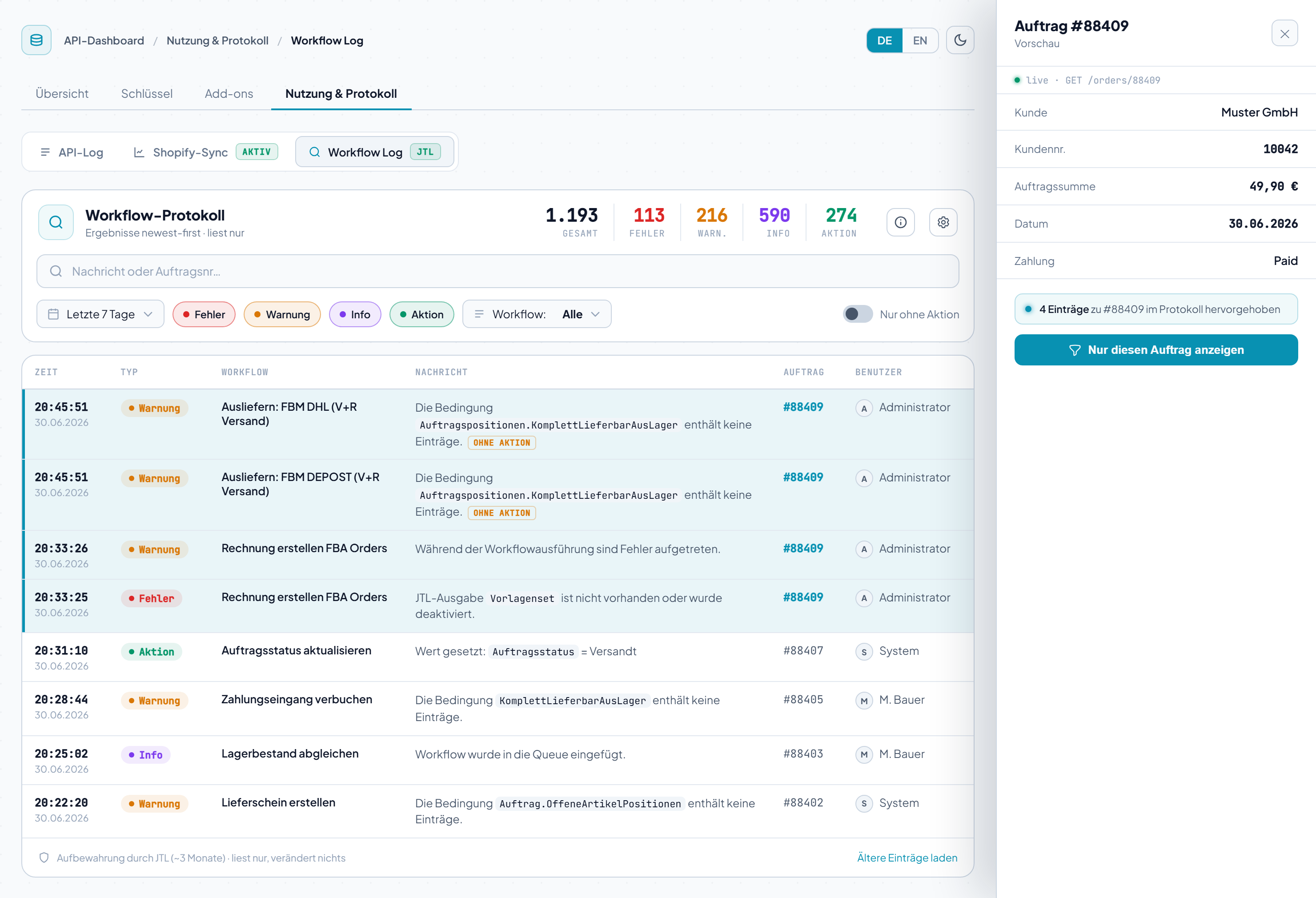Click the 216 Warn. counter

coord(711,222)
